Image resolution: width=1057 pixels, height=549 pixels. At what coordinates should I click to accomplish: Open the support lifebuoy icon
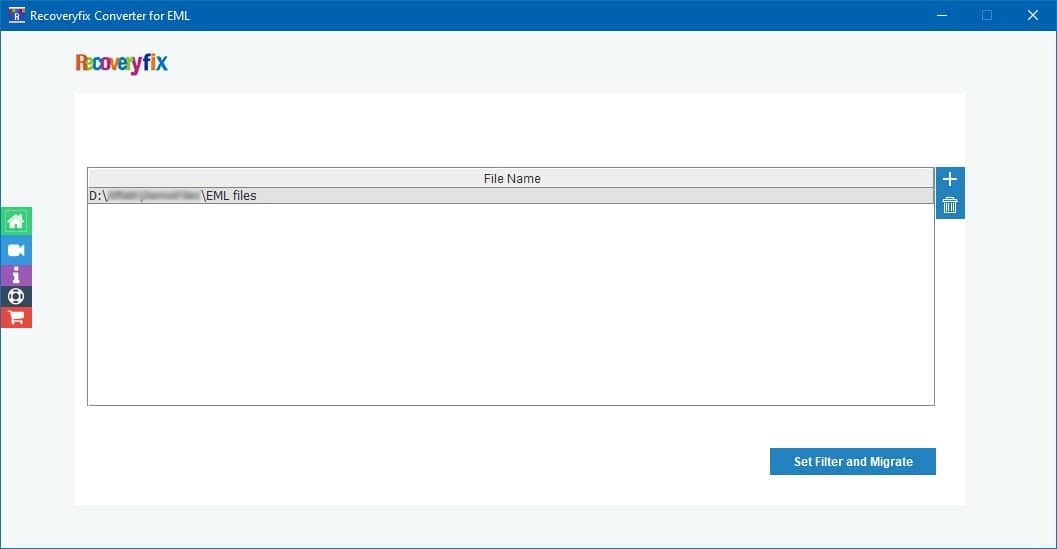click(16, 296)
